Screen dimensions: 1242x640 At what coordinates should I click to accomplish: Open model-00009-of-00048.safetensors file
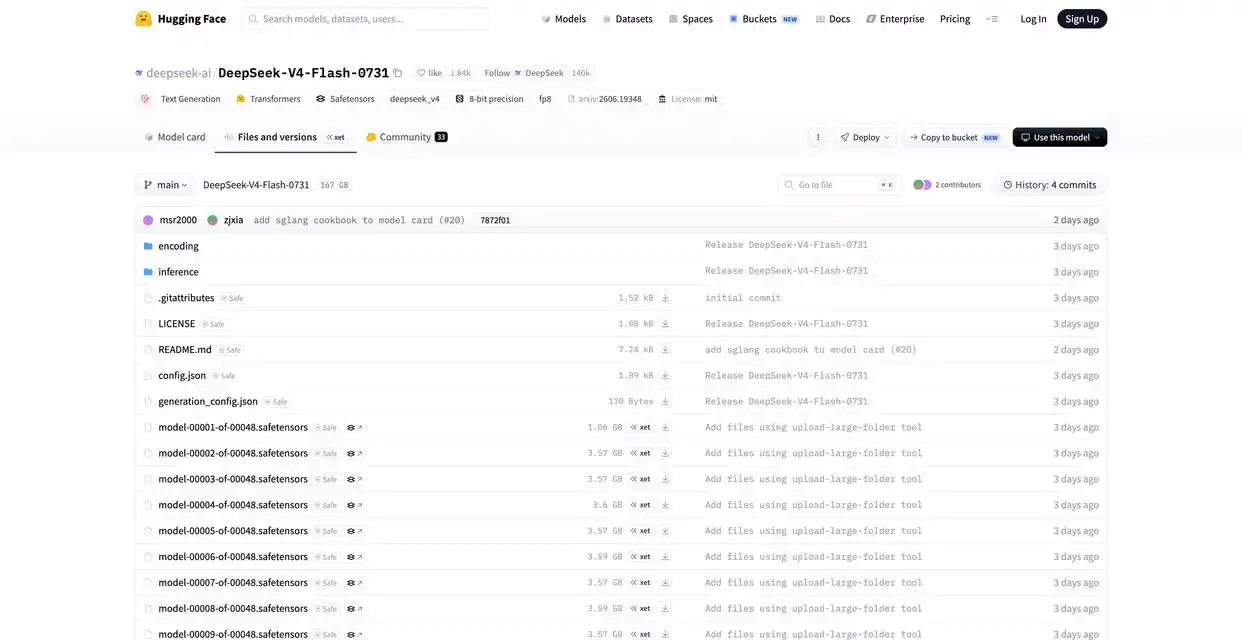[x=233, y=634]
